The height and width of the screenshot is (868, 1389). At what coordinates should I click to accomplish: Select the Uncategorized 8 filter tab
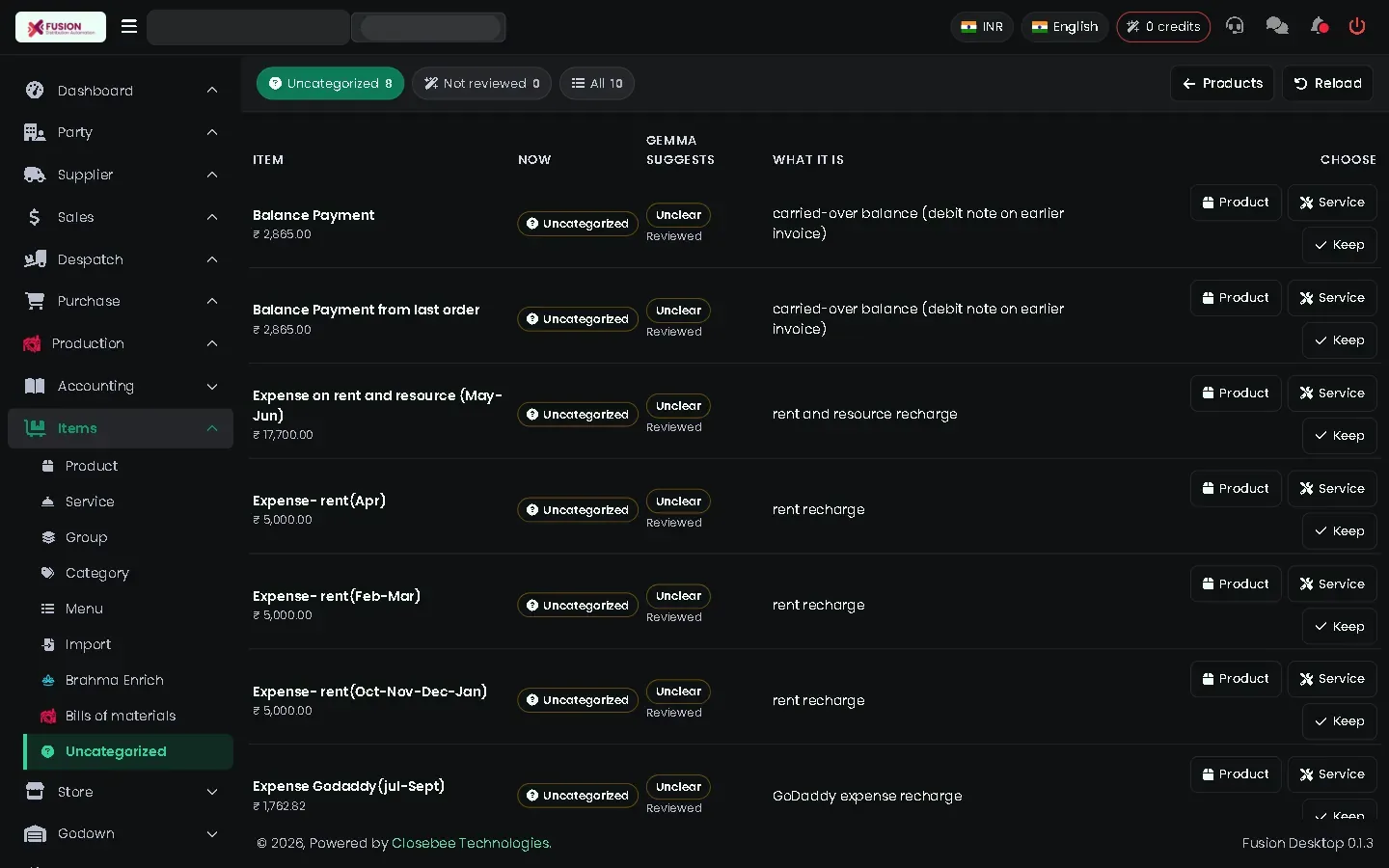(x=330, y=83)
